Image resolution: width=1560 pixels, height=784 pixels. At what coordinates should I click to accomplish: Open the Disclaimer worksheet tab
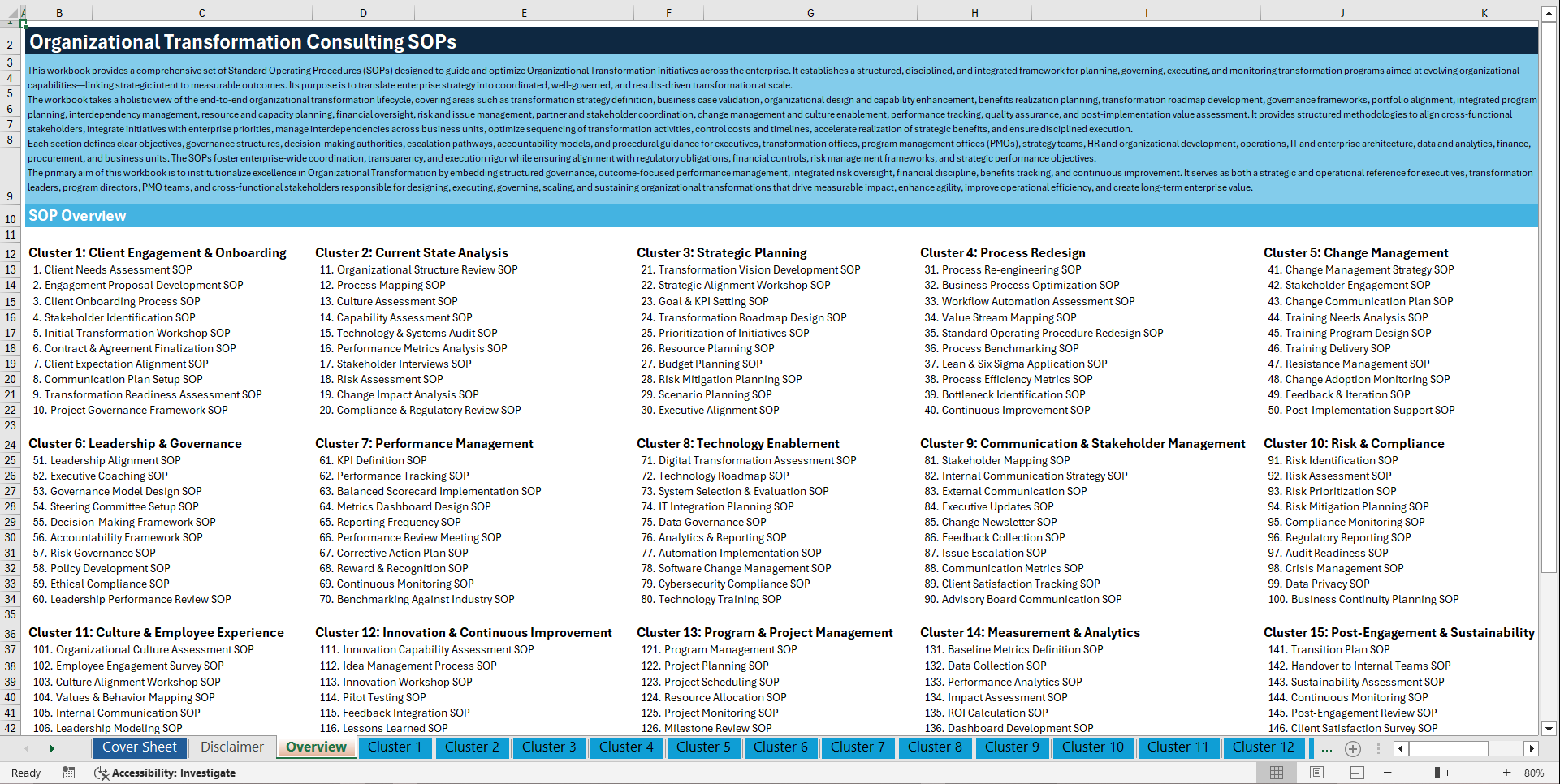point(231,747)
